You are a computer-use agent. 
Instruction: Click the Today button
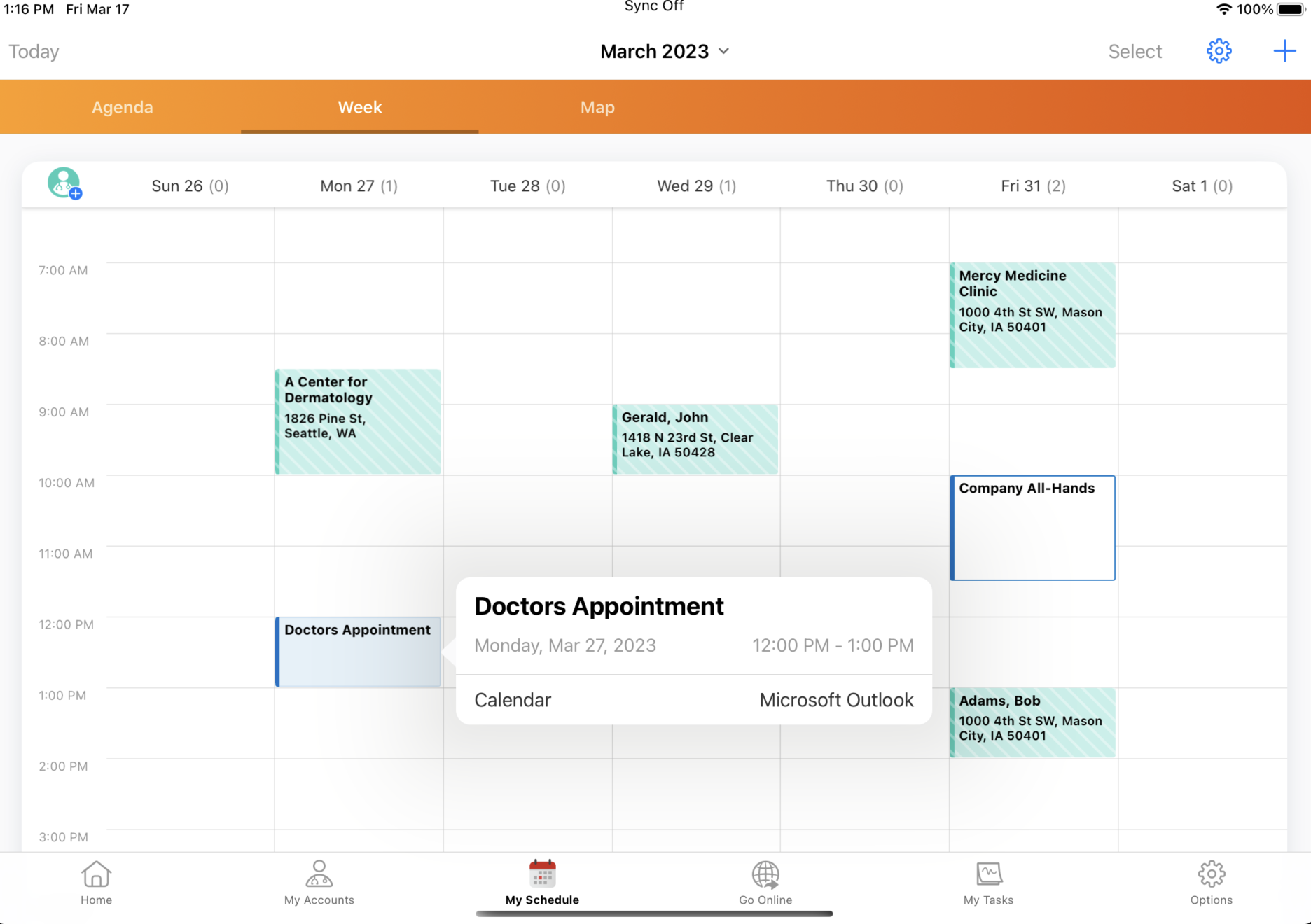pyautogui.click(x=33, y=50)
